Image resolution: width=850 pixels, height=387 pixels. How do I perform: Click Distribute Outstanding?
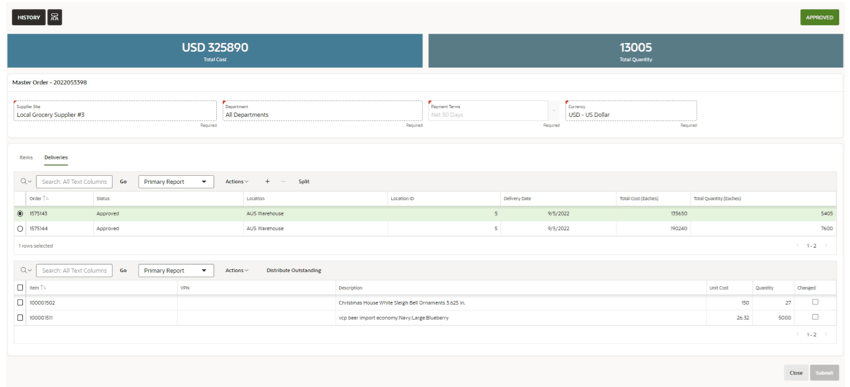point(294,270)
